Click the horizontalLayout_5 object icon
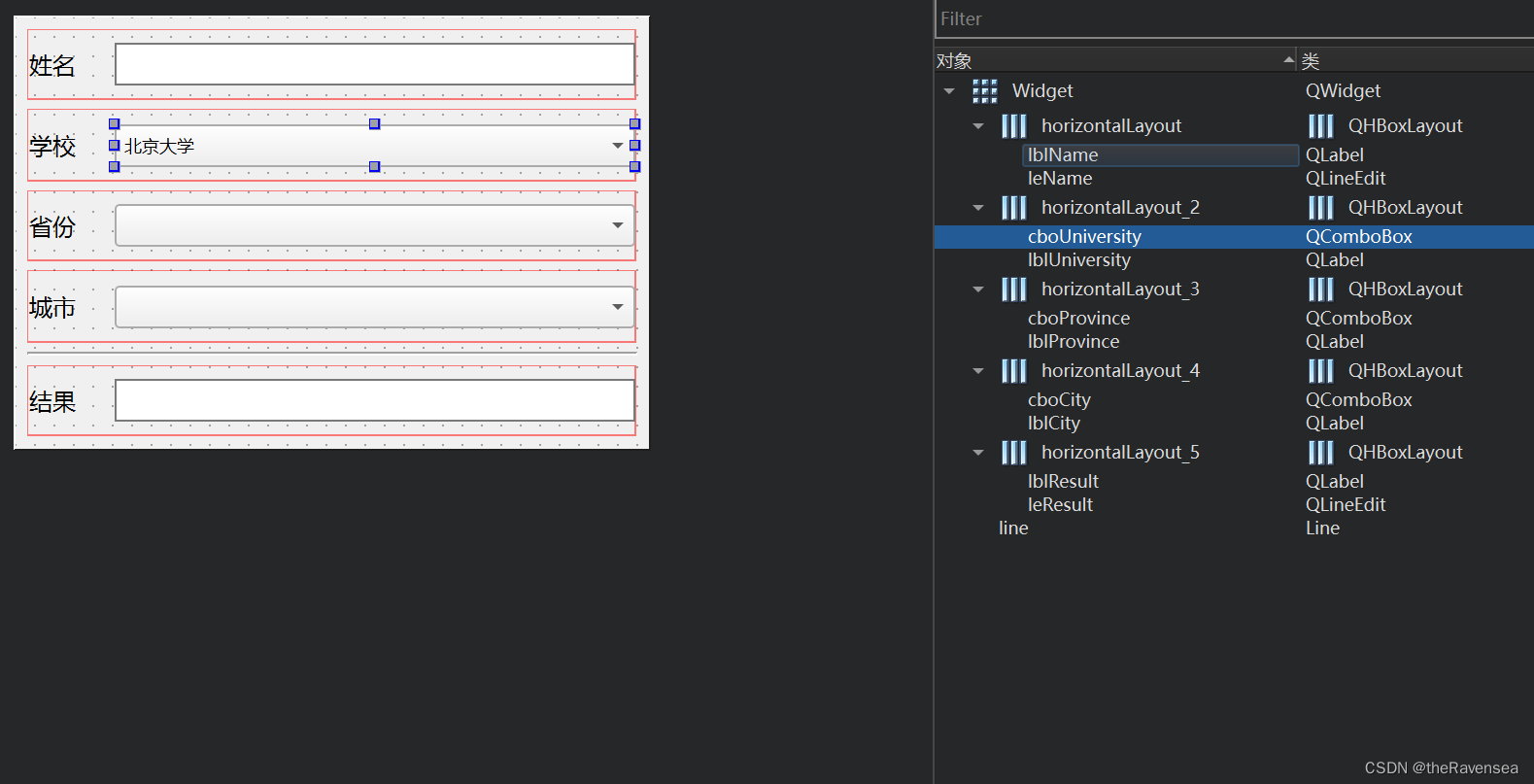1534x784 pixels. tap(1014, 453)
